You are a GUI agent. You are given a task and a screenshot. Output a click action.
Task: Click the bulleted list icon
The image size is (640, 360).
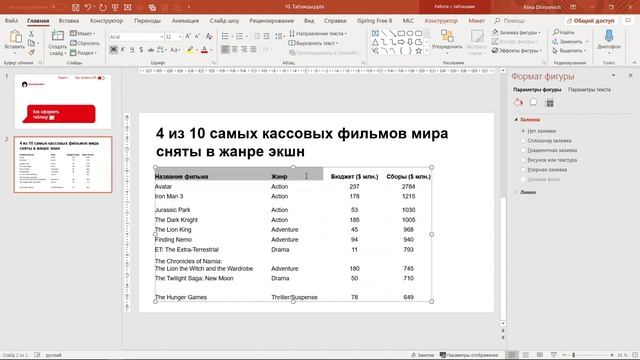tap(225, 36)
